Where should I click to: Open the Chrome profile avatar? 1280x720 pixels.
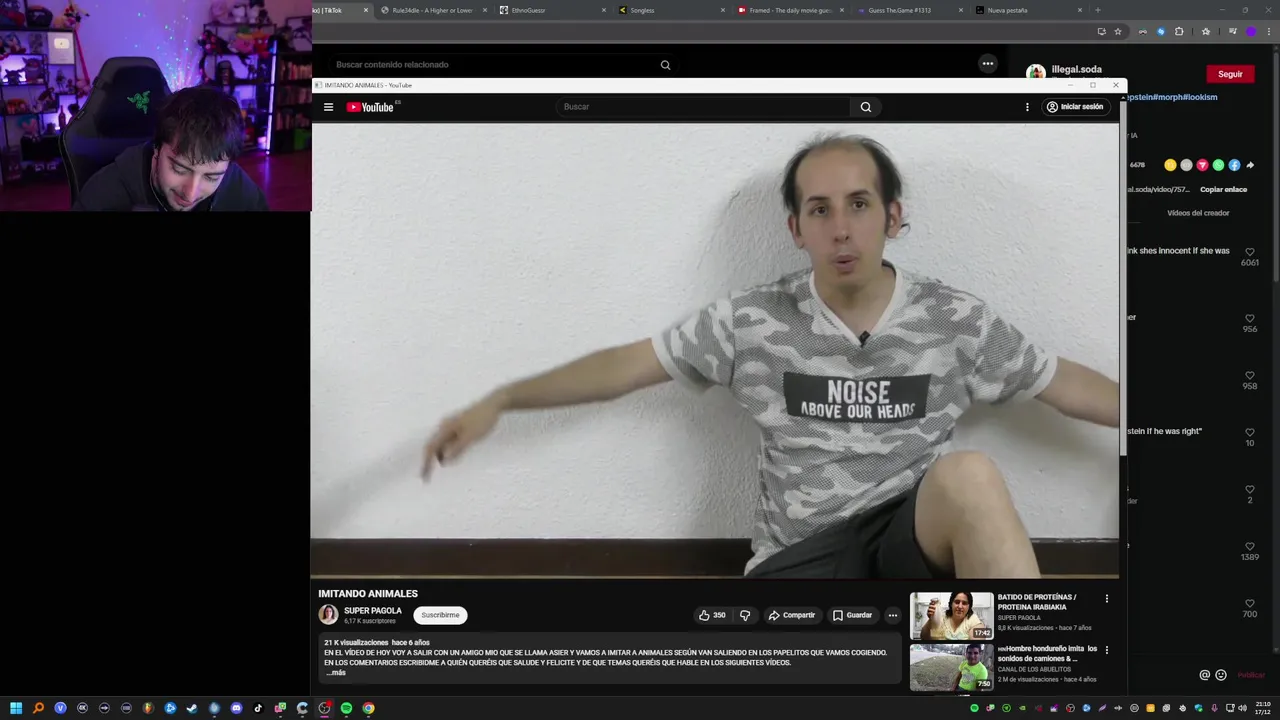1251,32
